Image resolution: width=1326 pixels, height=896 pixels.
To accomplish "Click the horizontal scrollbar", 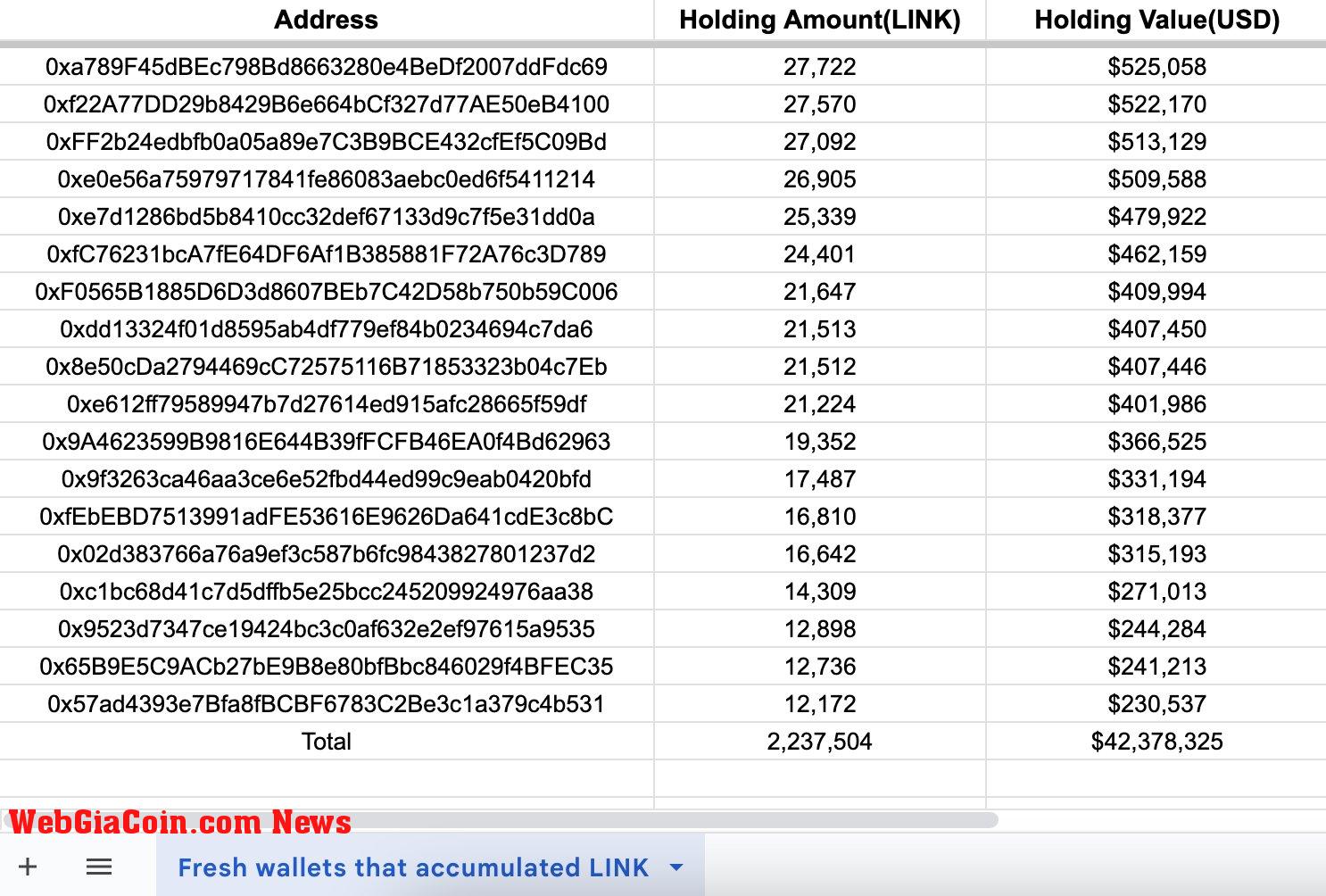I will [x=500, y=819].
